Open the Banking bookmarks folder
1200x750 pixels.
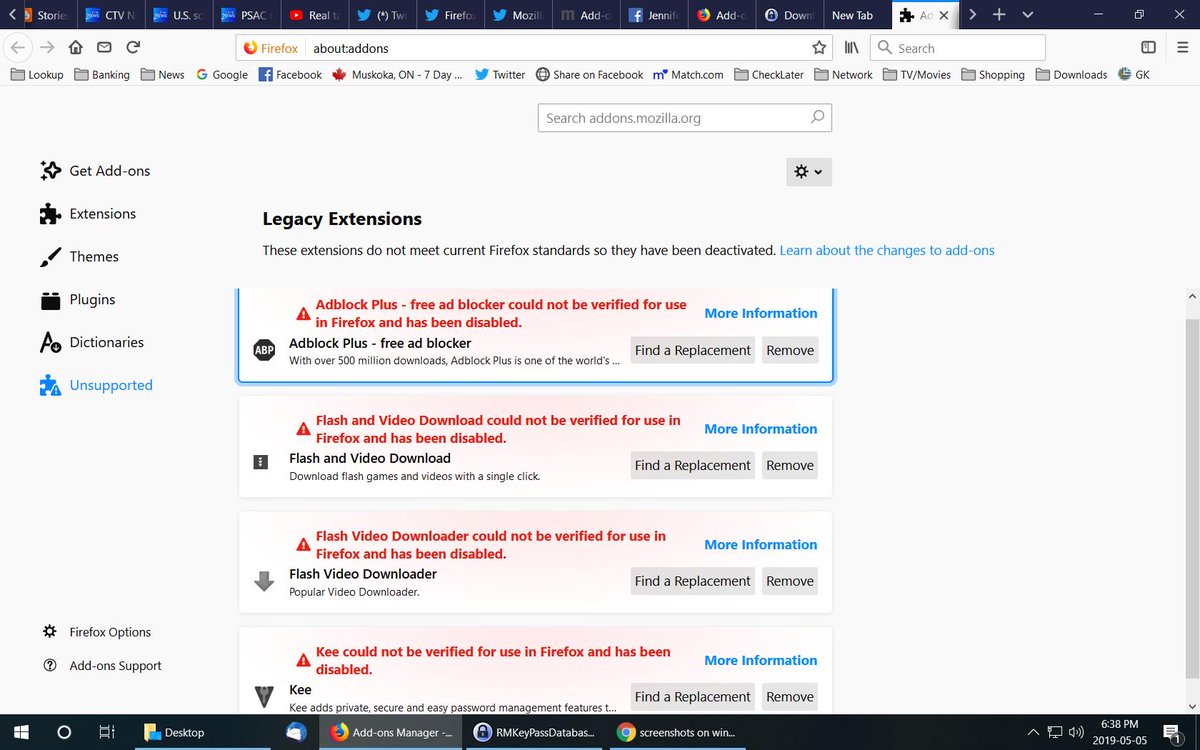101,75
